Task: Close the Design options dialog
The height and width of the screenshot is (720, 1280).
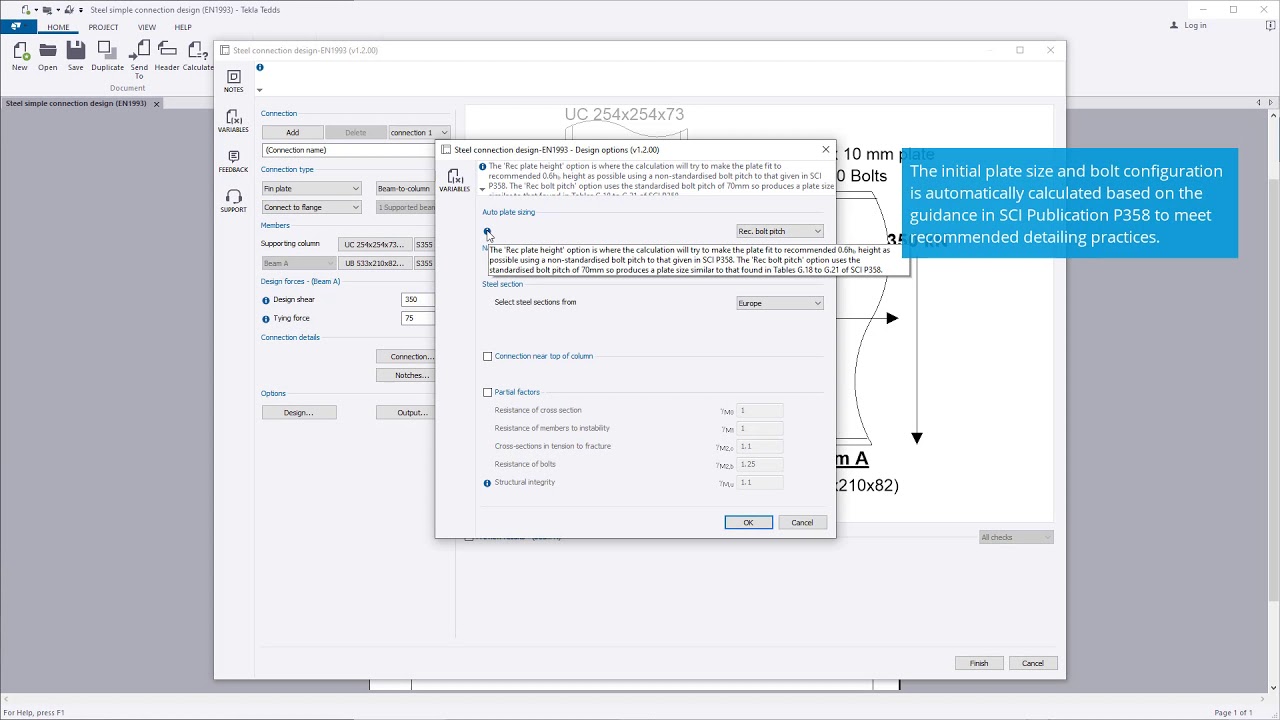Action: (x=826, y=150)
